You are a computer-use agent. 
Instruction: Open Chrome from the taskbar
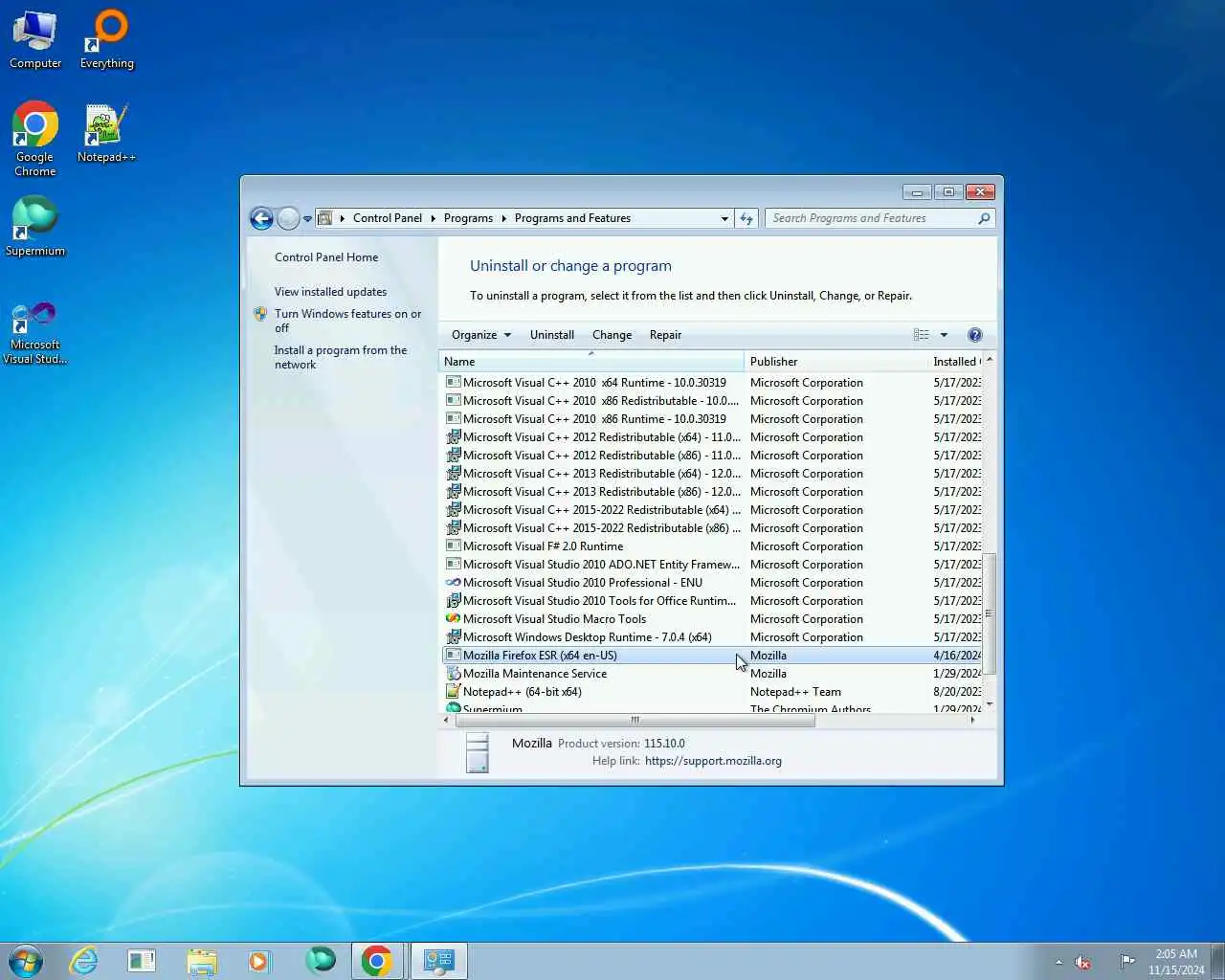(377, 961)
